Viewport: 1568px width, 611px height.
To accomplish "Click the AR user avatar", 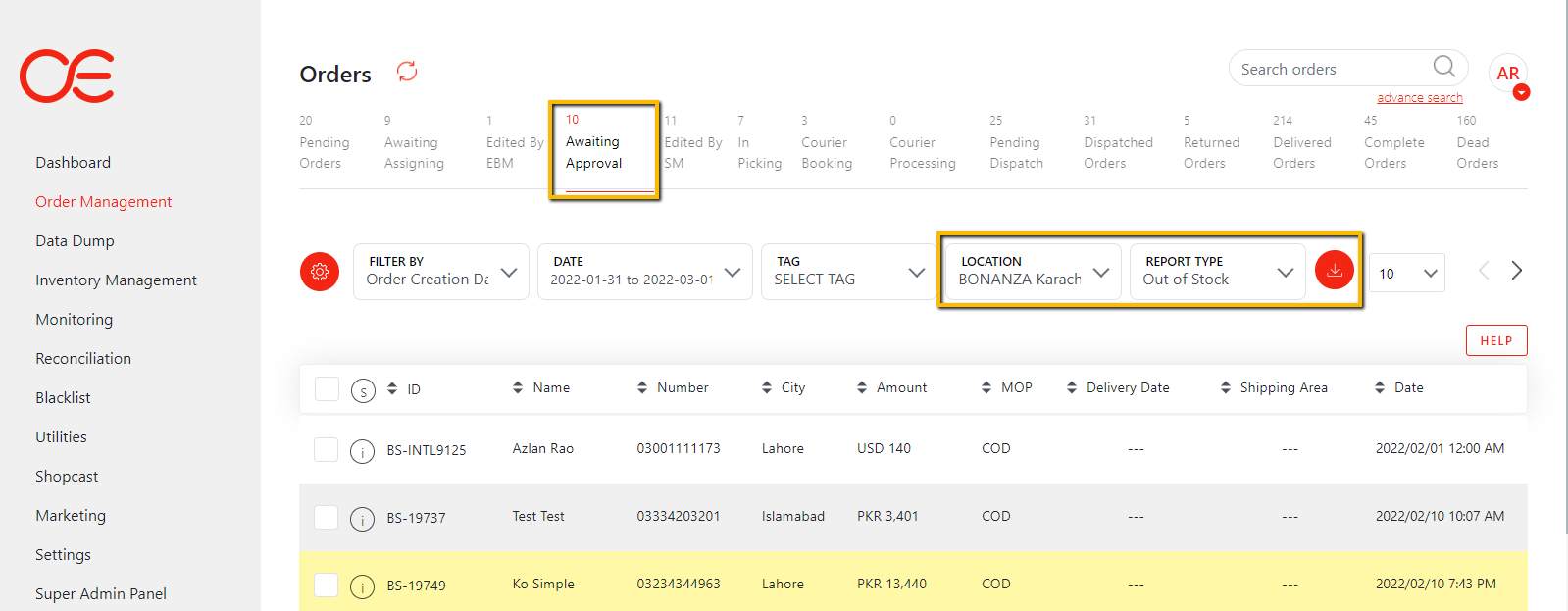I will click(x=1507, y=74).
